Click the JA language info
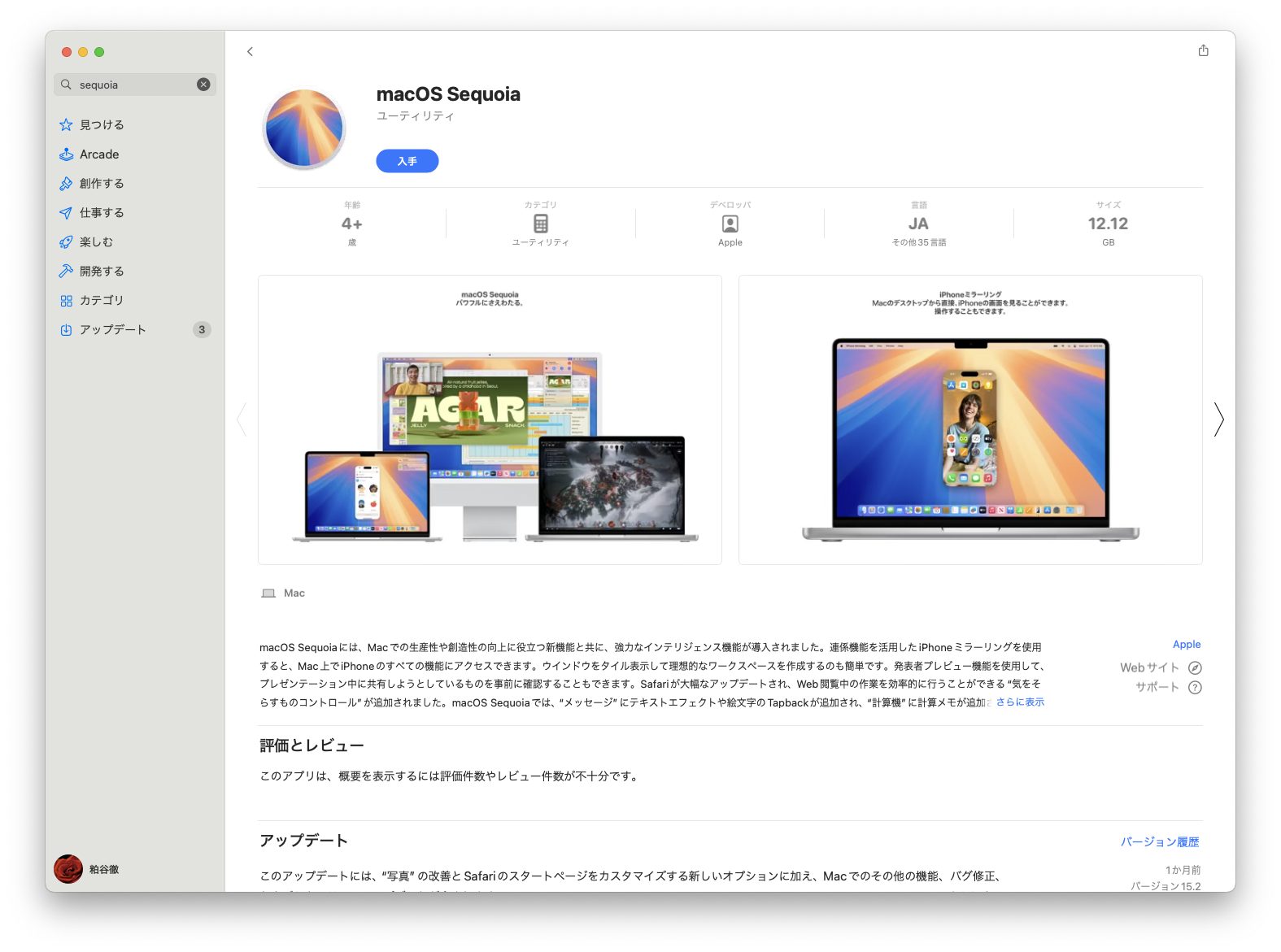This screenshot has width=1281, height=952. click(919, 224)
